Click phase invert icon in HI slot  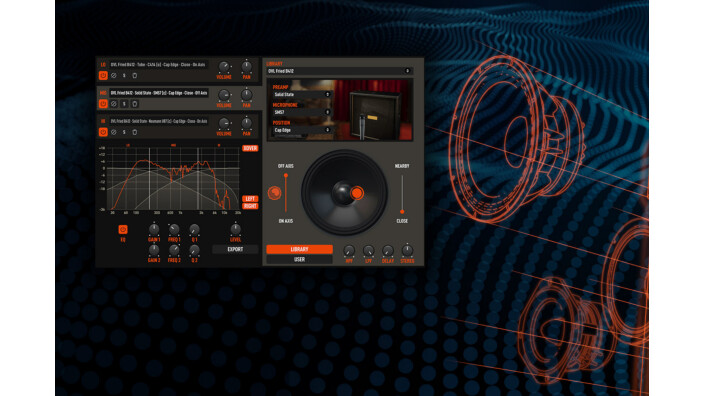(114, 132)
